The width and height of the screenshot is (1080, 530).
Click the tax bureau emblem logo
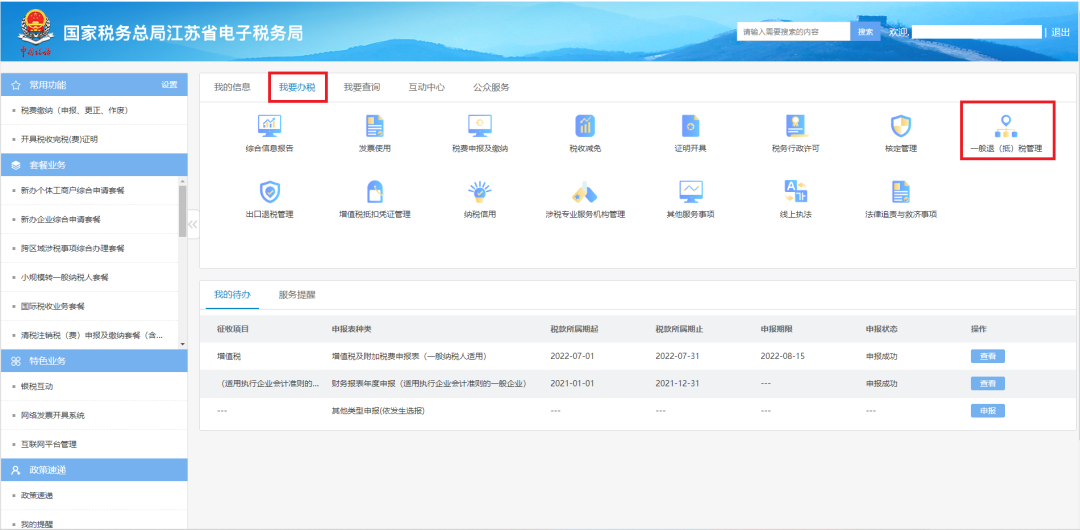click(34, 31)
